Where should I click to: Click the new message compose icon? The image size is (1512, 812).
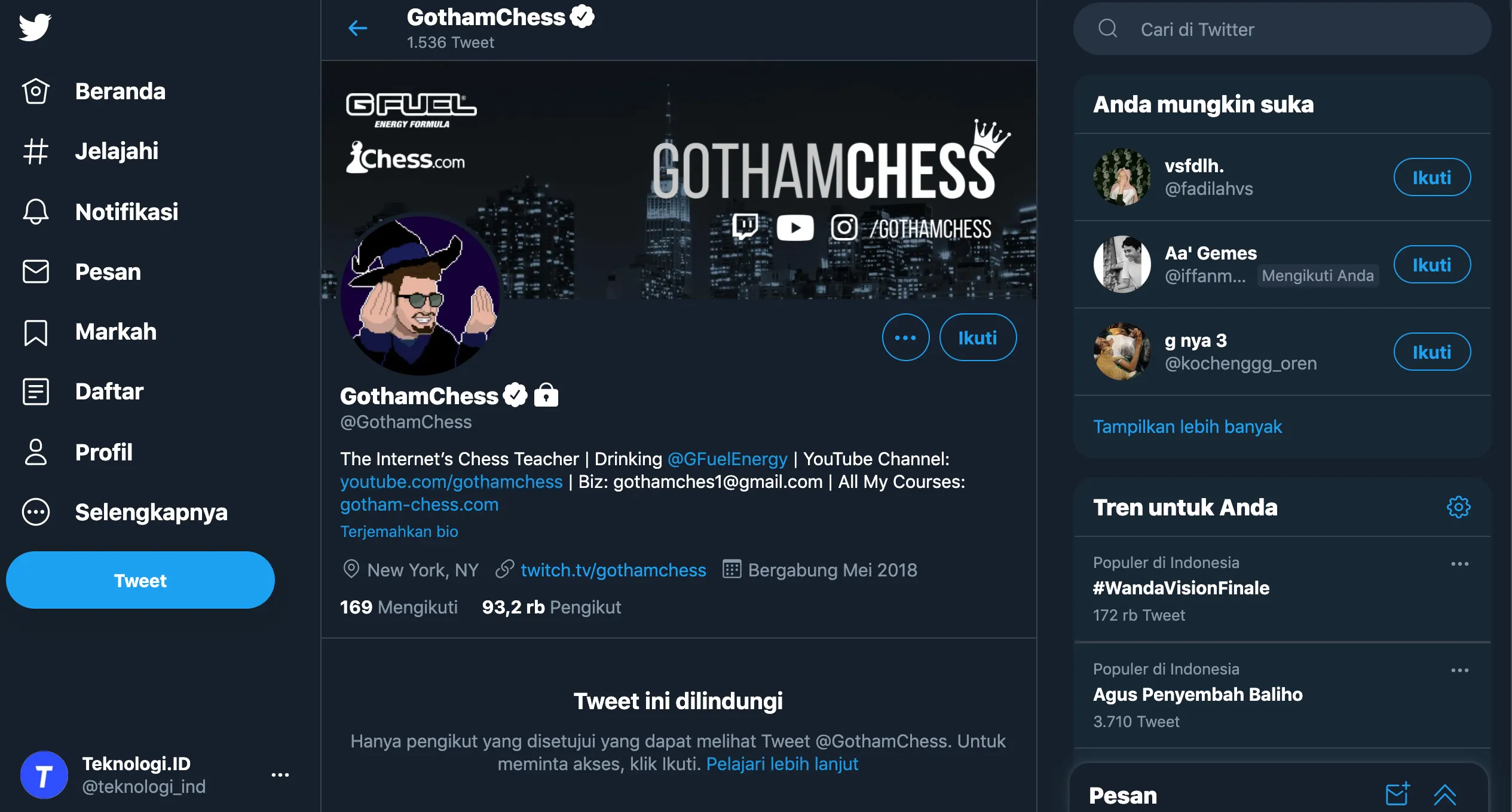pos(1397,794)
